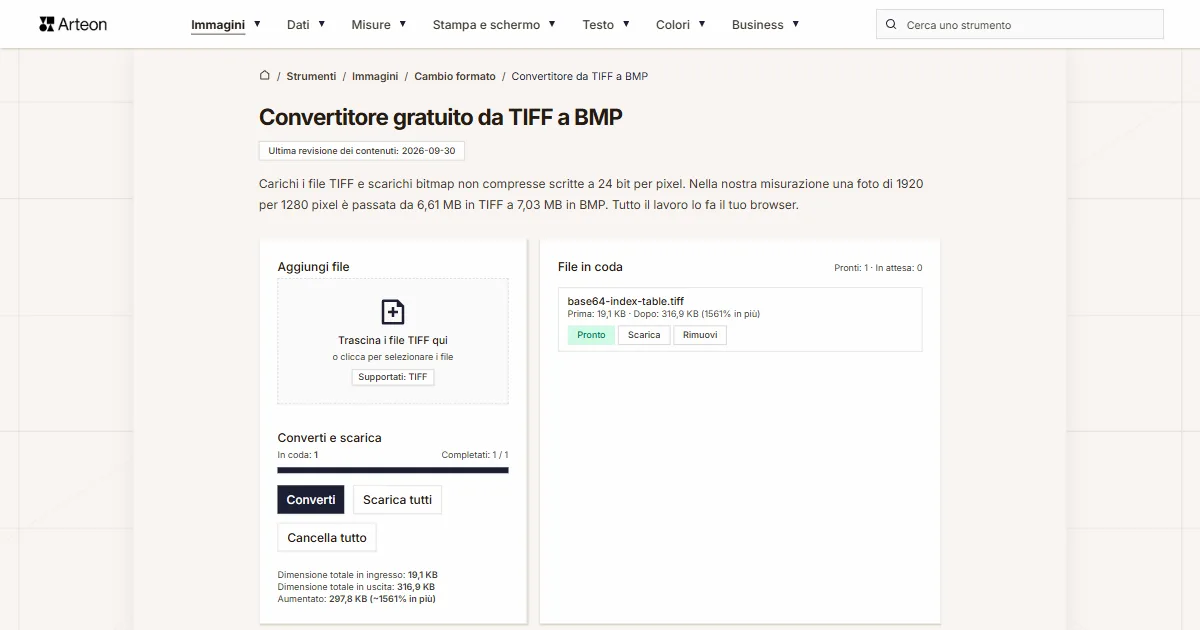Screen dimensions: 1200x630
Task: Click the search magnifier icon
Action: tap(891, 24)
